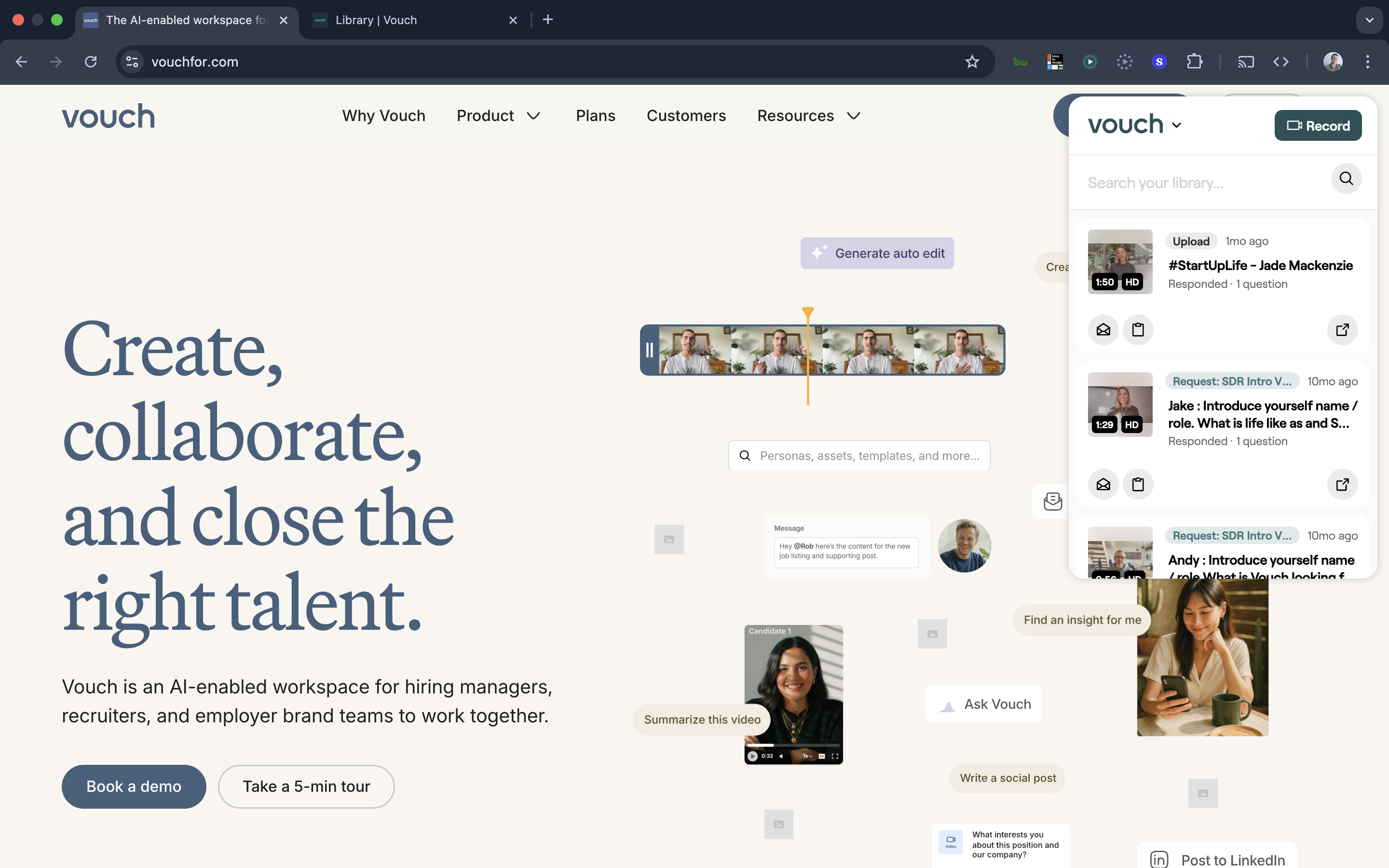Select the AI-enabled workspace tab
Image resolution: width=1389 pixels, height=868 pixels.
click(x=187, y=20)
